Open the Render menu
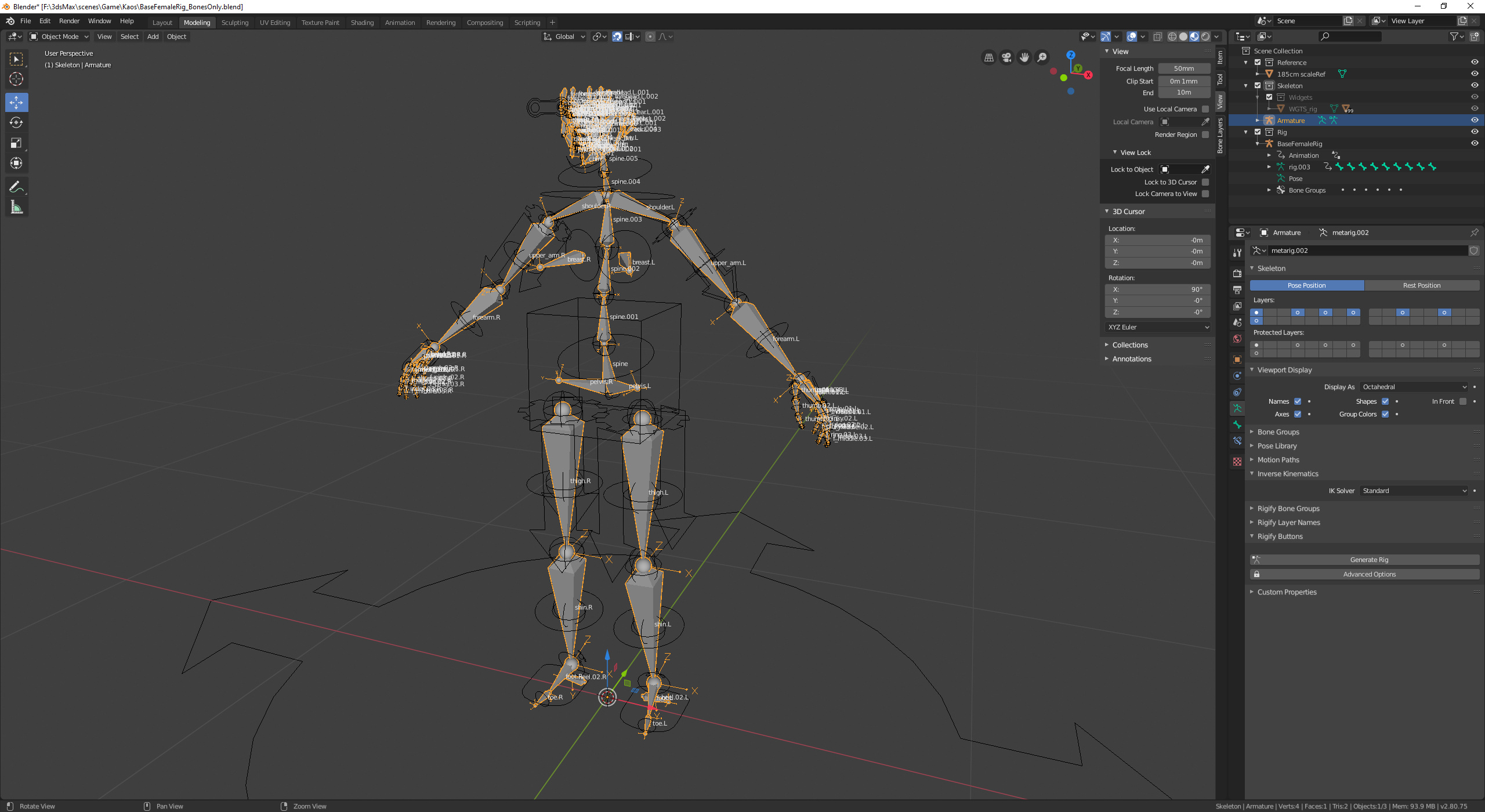 (69, 21)
